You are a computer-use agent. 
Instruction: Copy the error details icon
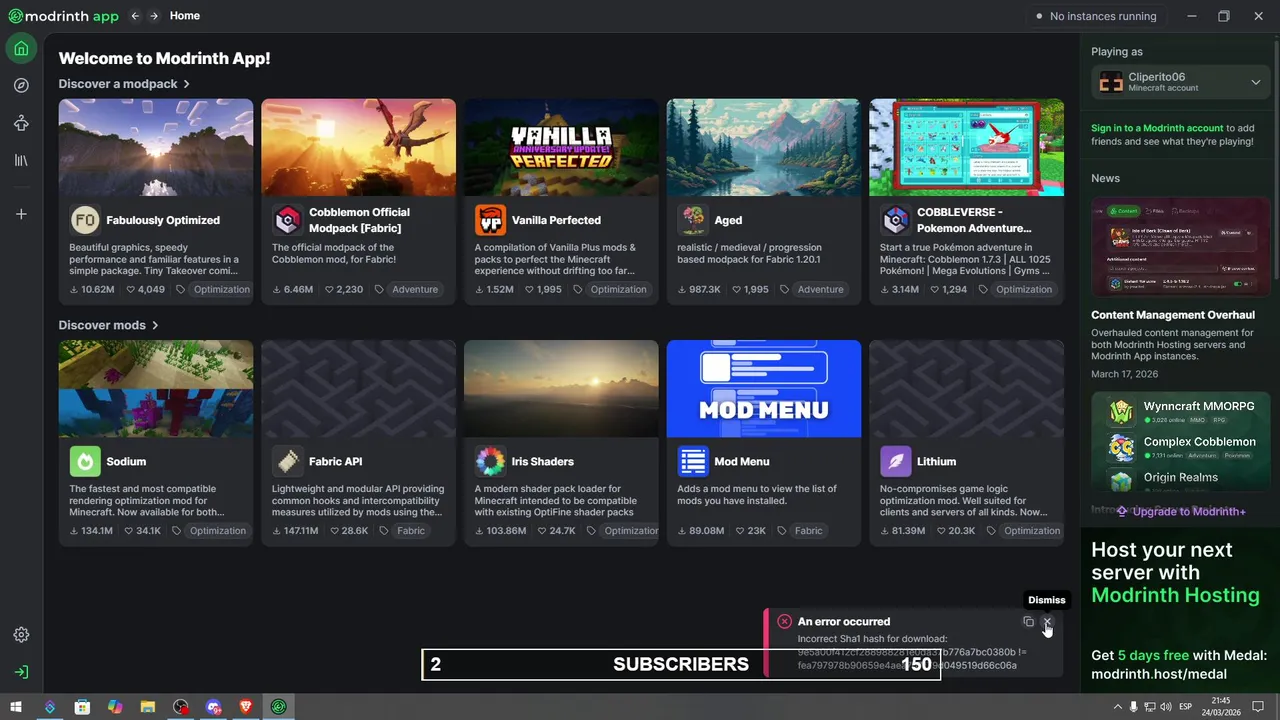click(x=1028, y=622)
